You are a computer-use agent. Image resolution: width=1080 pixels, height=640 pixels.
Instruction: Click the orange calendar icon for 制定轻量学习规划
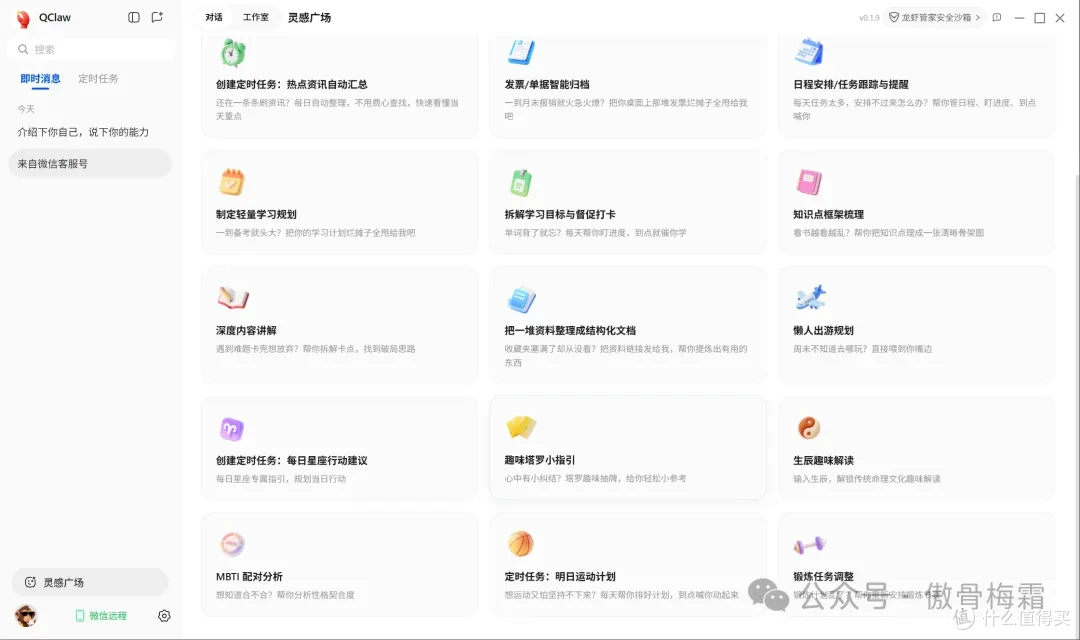click(232, 182)
